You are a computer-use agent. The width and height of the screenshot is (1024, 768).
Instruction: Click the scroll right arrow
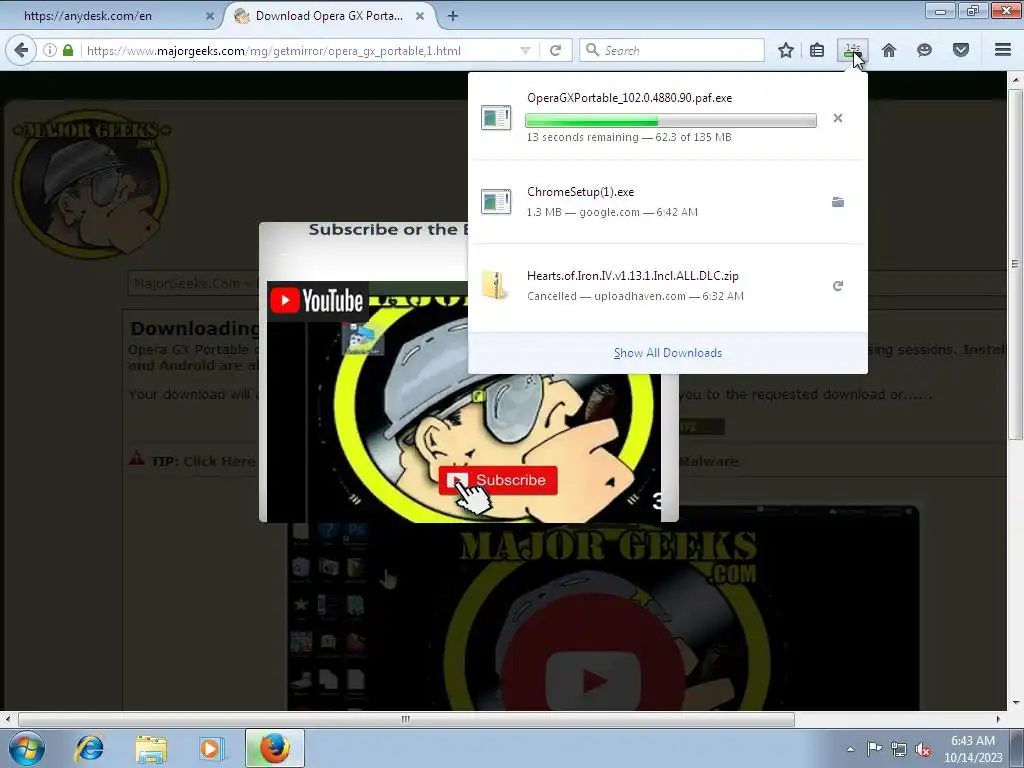click(998, 719)
